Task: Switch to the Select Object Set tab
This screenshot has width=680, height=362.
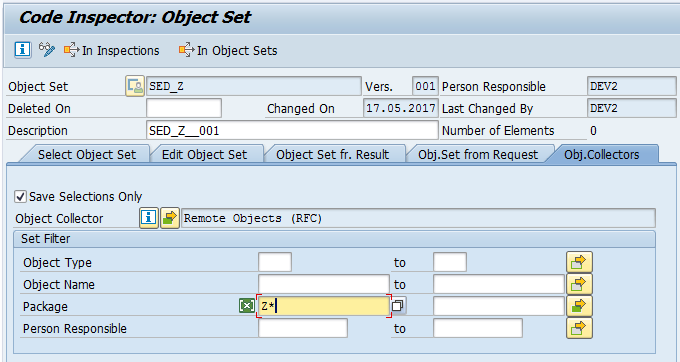Action: click(x=87, y=154)
